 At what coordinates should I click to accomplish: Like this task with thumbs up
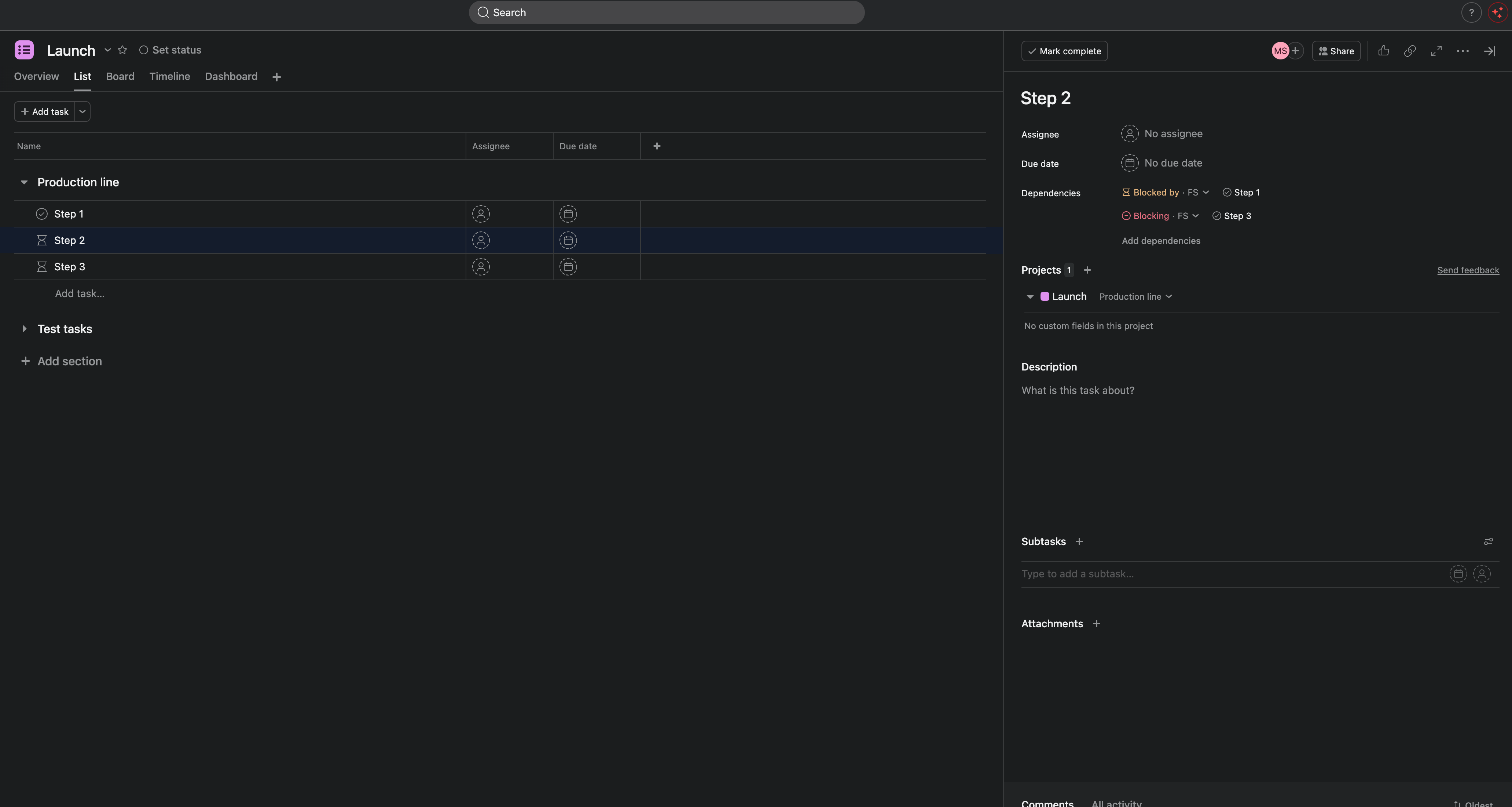click(x=1383, y=51)
